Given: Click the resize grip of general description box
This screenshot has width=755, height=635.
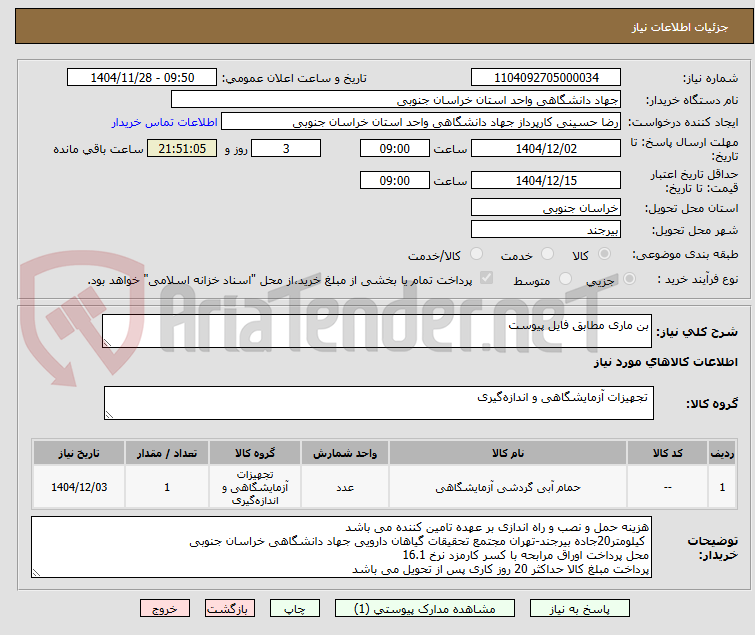Looking at the screenshot, I should coord(107,343).
